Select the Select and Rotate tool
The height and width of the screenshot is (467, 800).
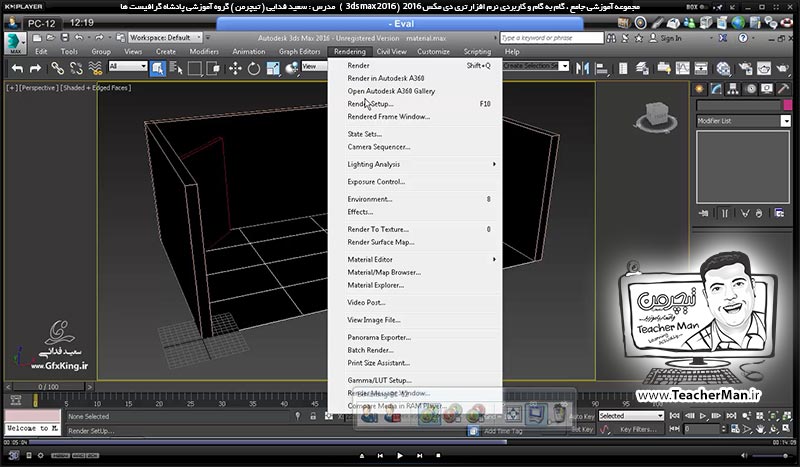(x=254, y=68)
